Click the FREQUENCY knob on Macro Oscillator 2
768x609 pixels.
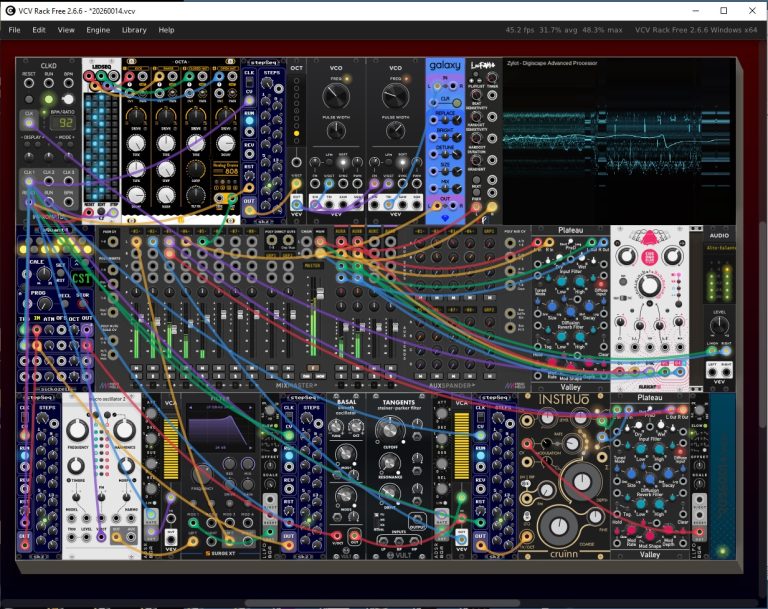click(x=77, y=430)
